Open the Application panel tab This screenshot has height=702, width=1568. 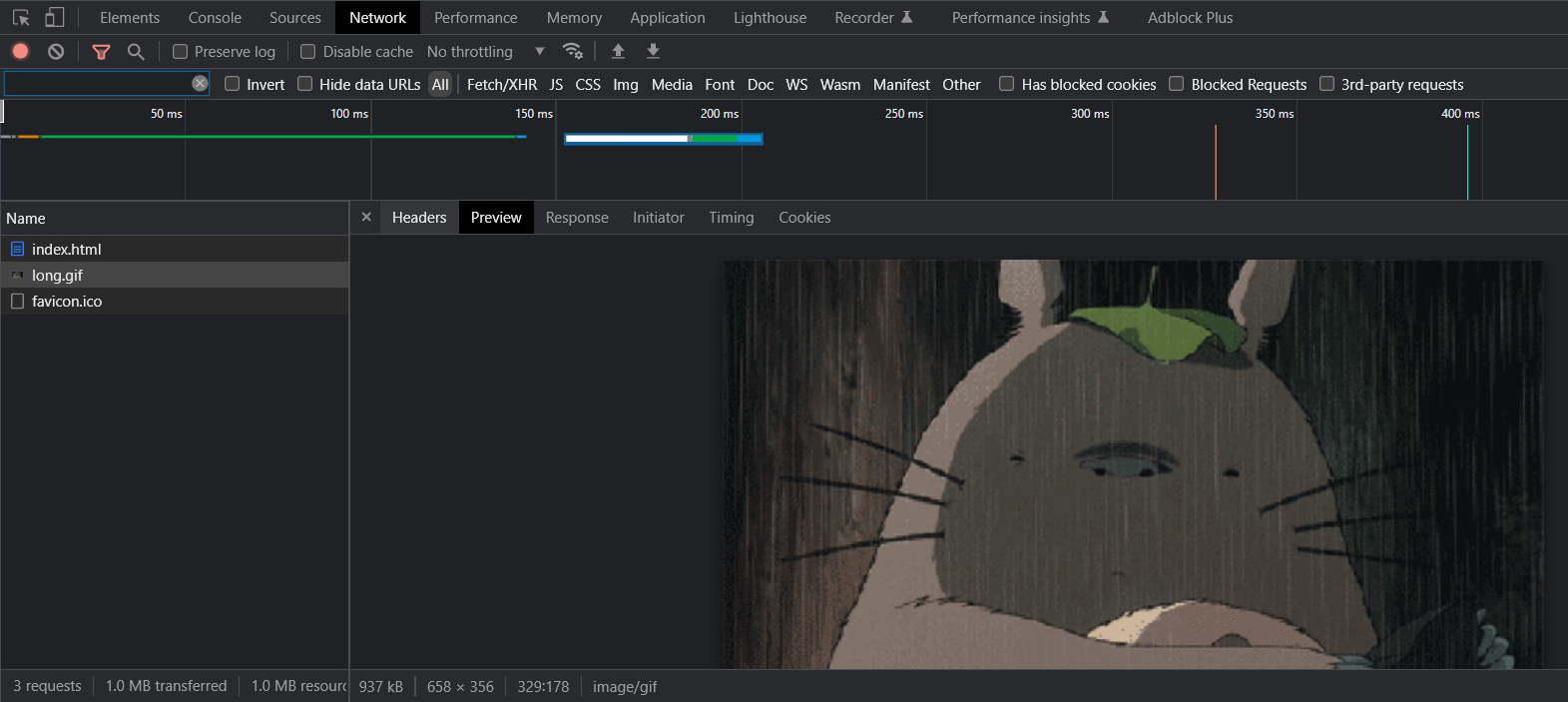[x=668, y=17]
